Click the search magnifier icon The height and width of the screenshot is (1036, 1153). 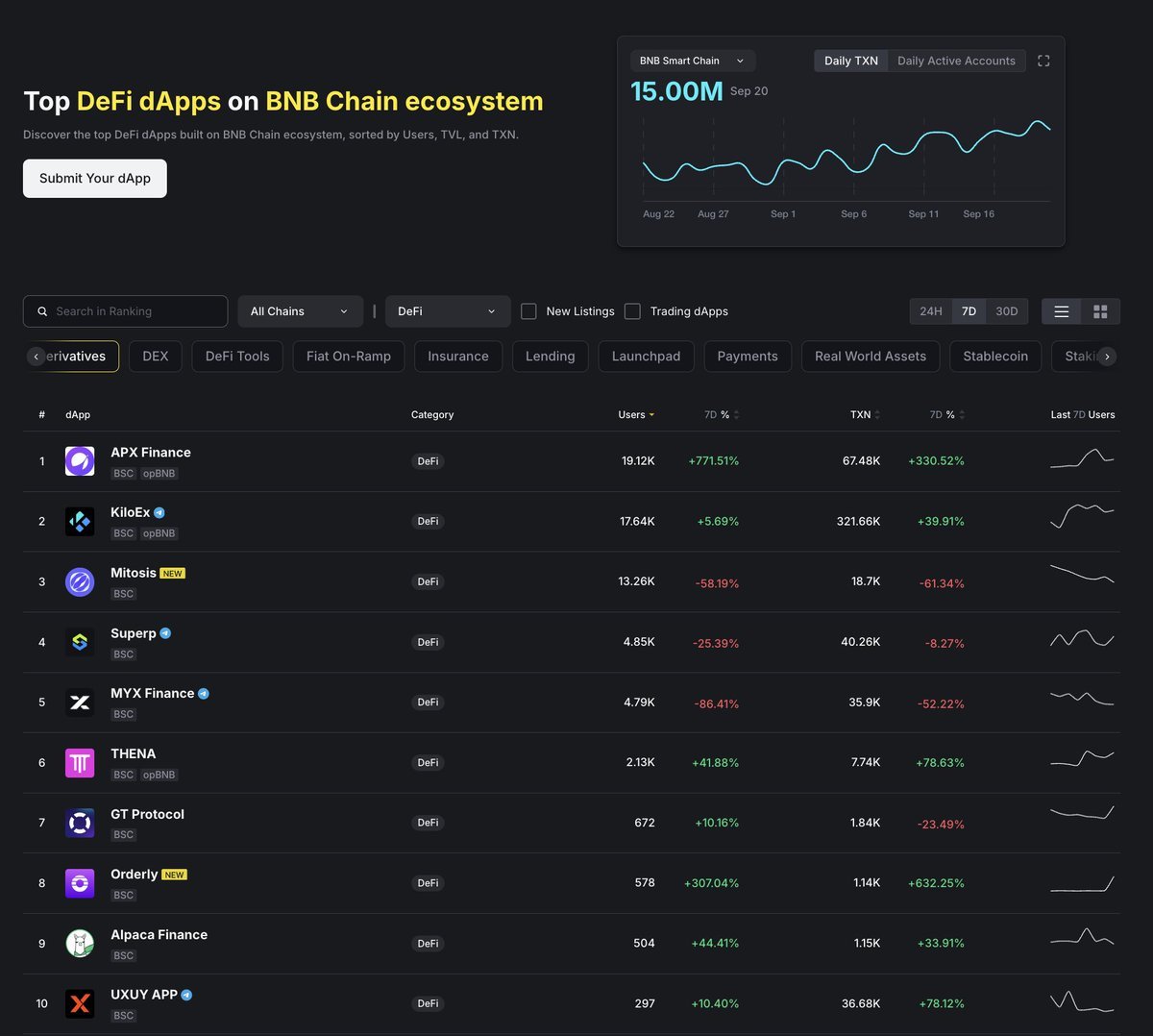42,311
